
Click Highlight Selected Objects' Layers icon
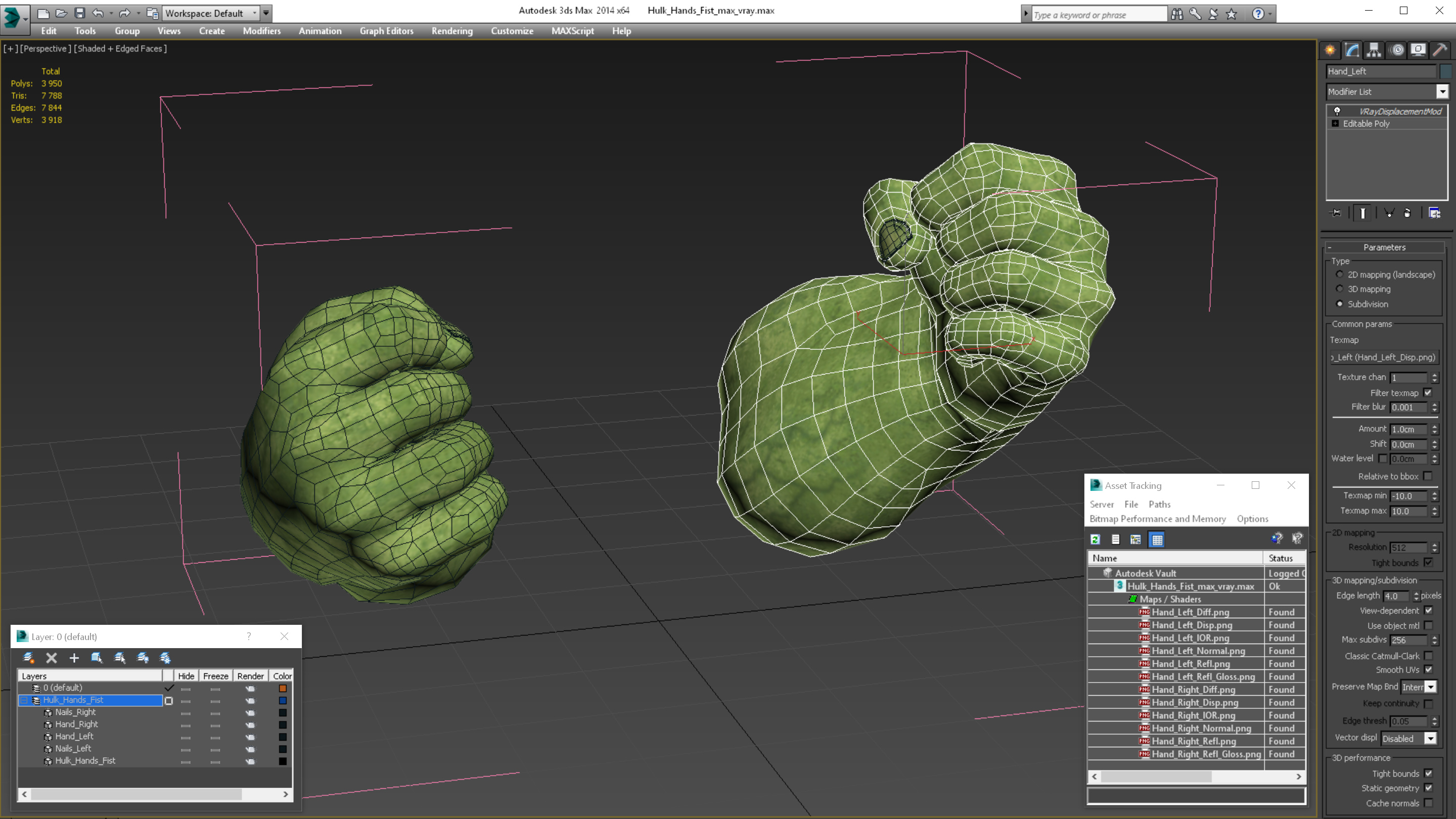[x=120, y=658]
